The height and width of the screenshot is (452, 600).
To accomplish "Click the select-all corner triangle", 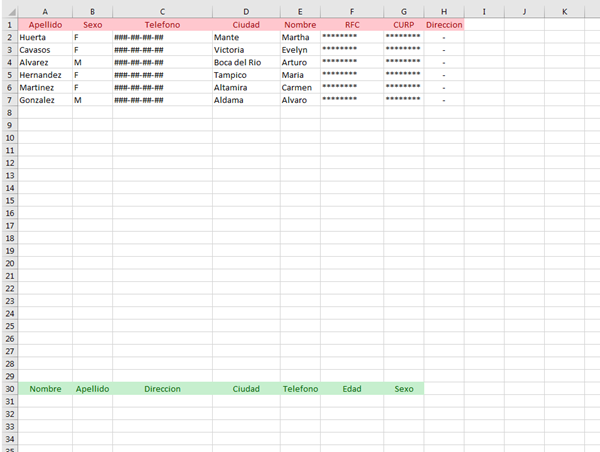I will 10,12.
